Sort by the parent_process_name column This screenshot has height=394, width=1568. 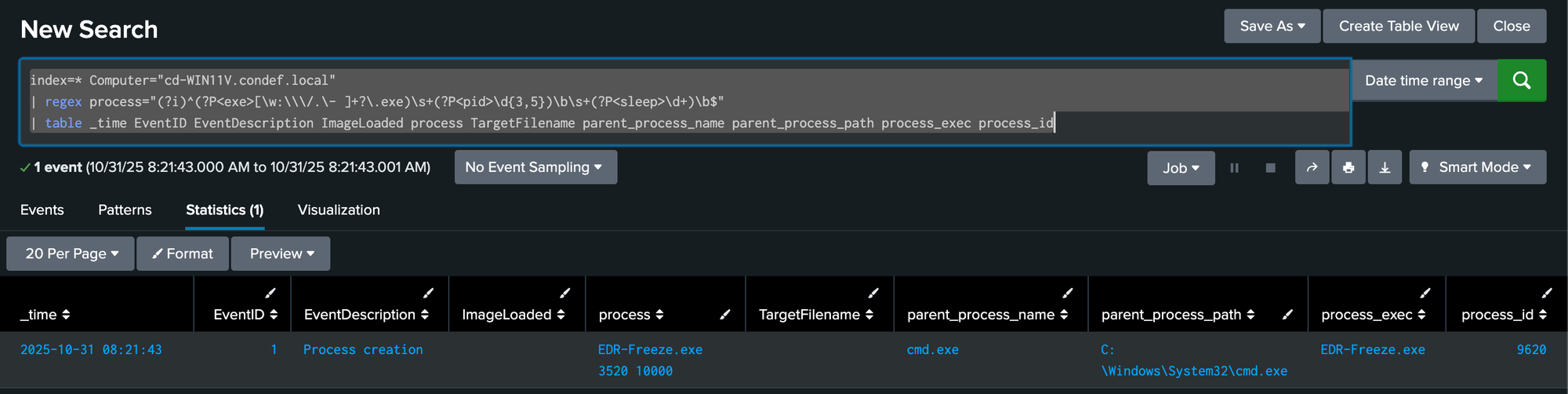click(987, 315)
